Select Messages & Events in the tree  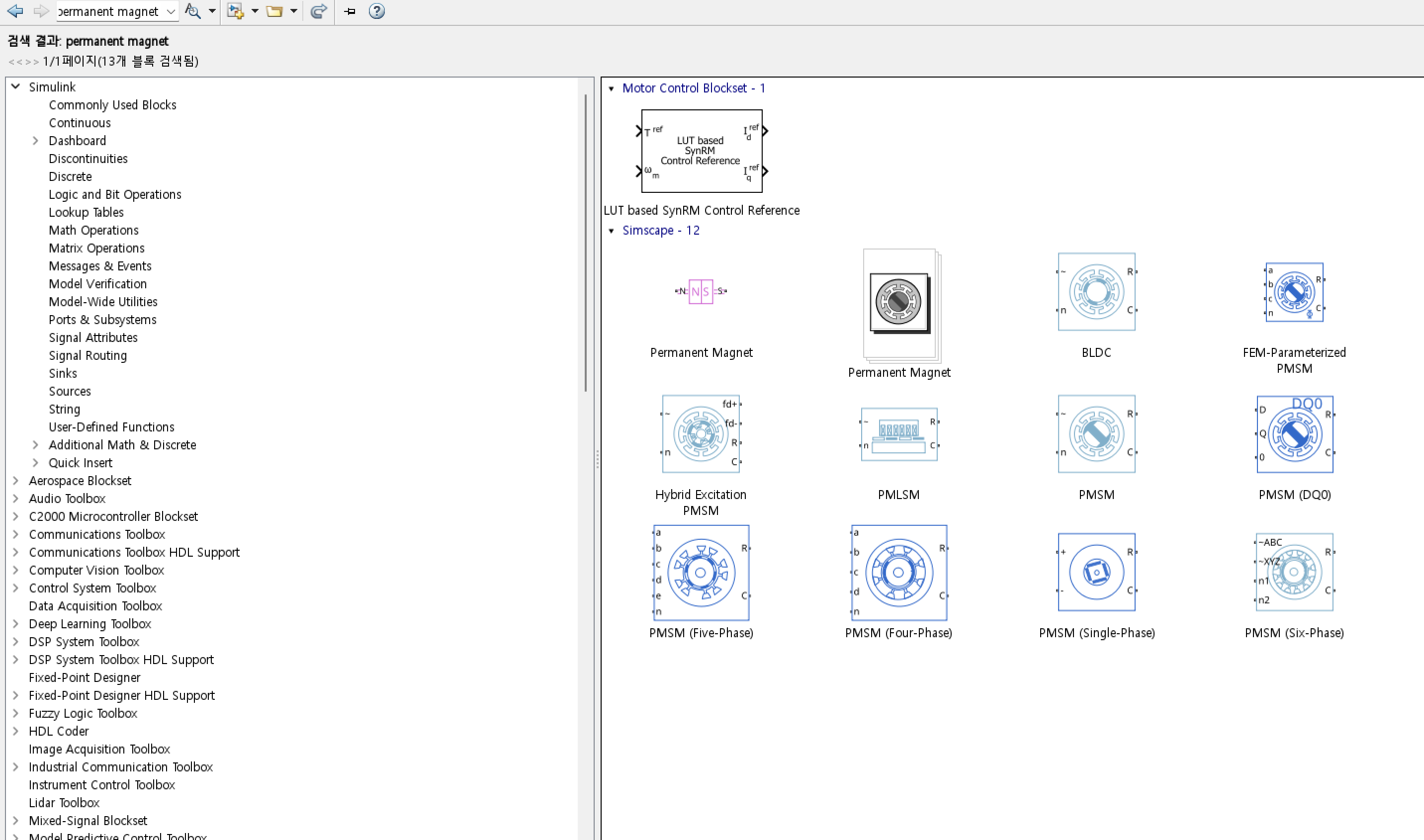point(100,266)
